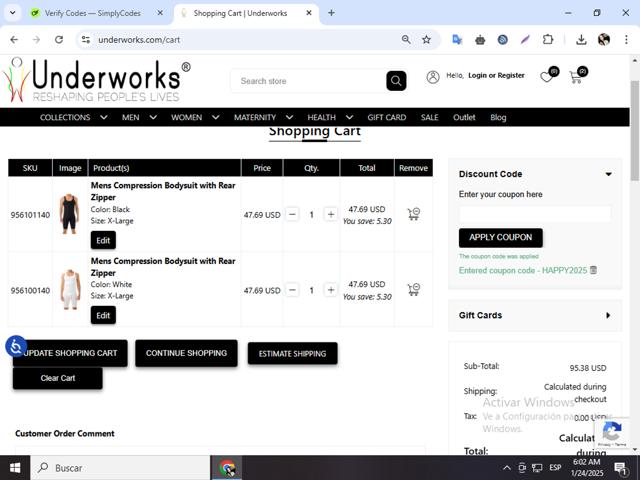Expand the WOMEN menu chevron
The height and width of the screenshot is (480, 640).
point(216,118)
